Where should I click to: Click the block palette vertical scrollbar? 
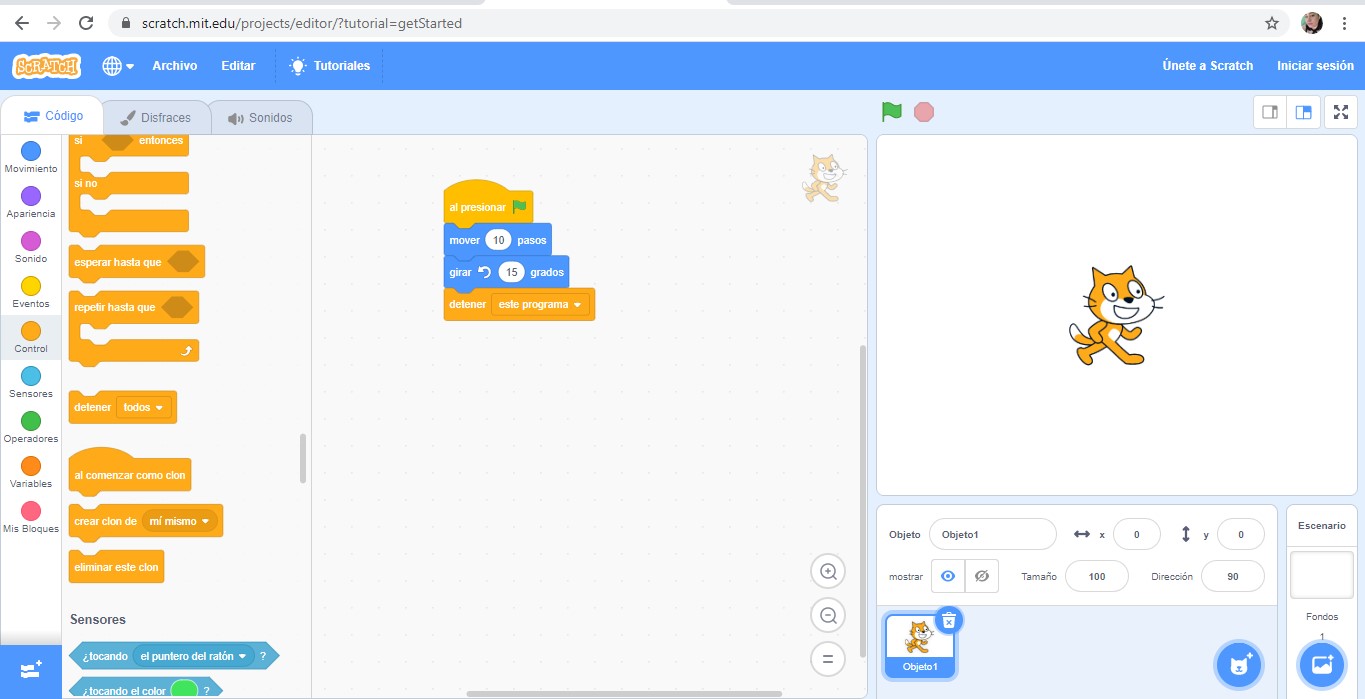[x=303, y=458]
